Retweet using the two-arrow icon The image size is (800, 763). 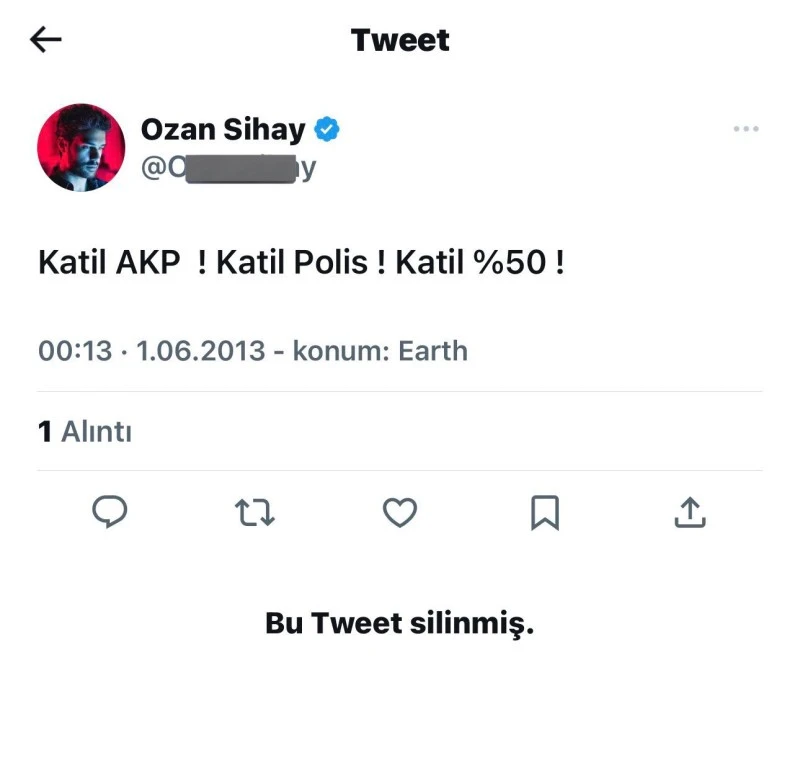[x=254, y=513]
